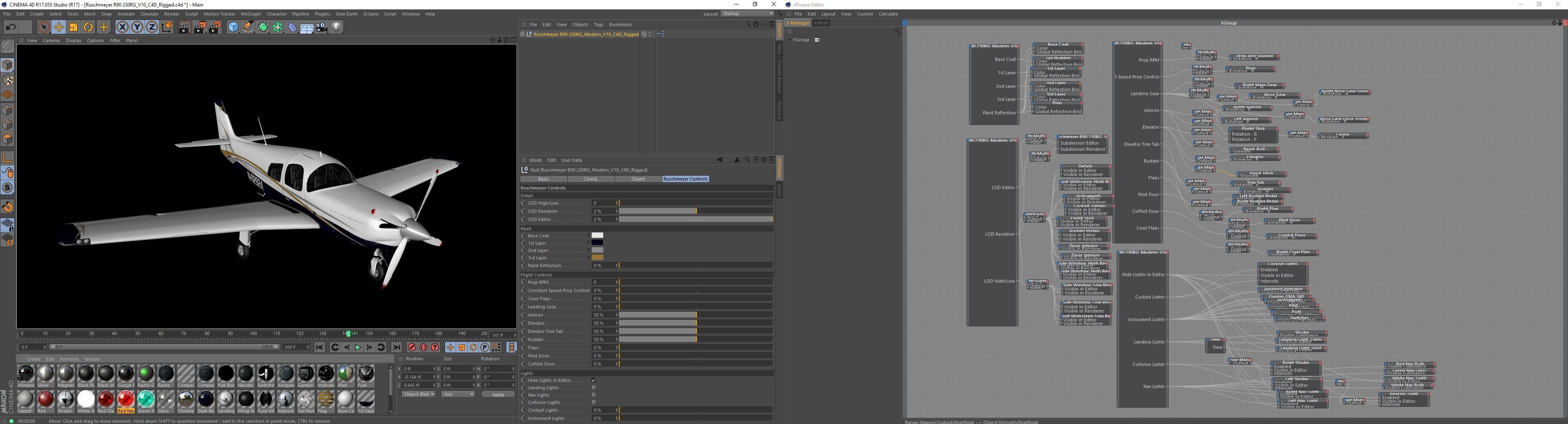1568x424 pixels.
Task: Jump to the start of animation
Action: pos(320,347)
